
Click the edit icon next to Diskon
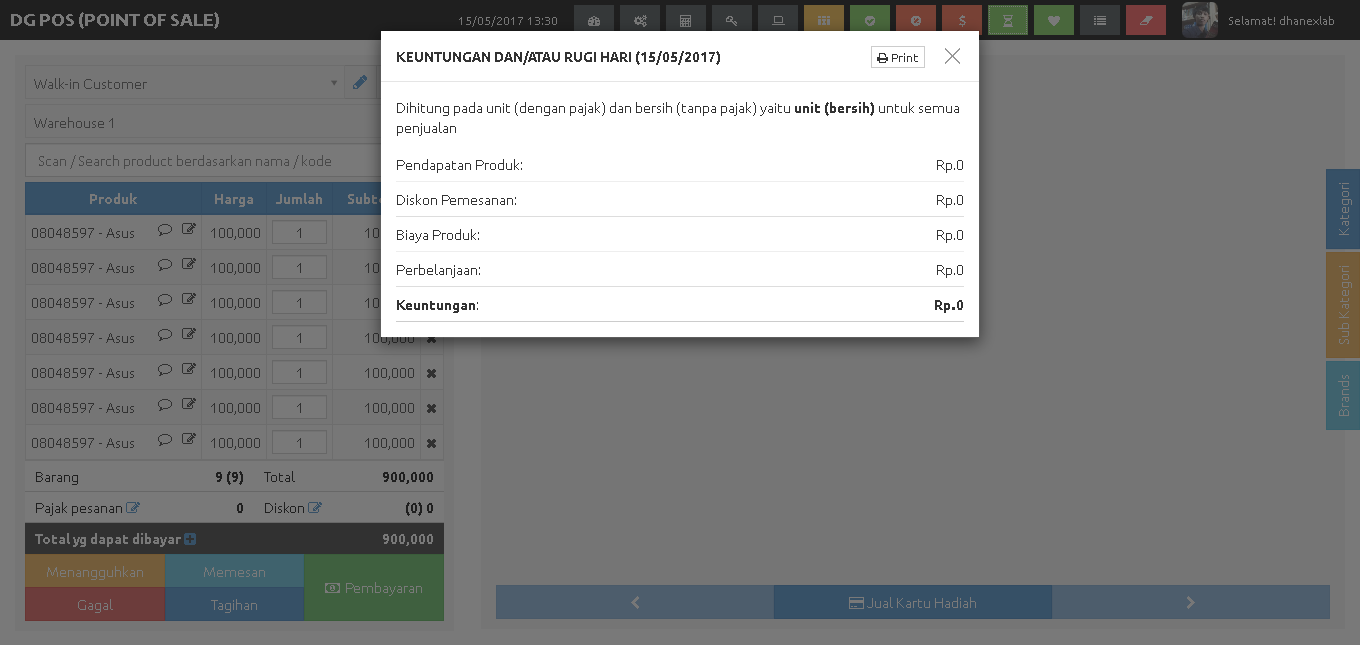315,508
